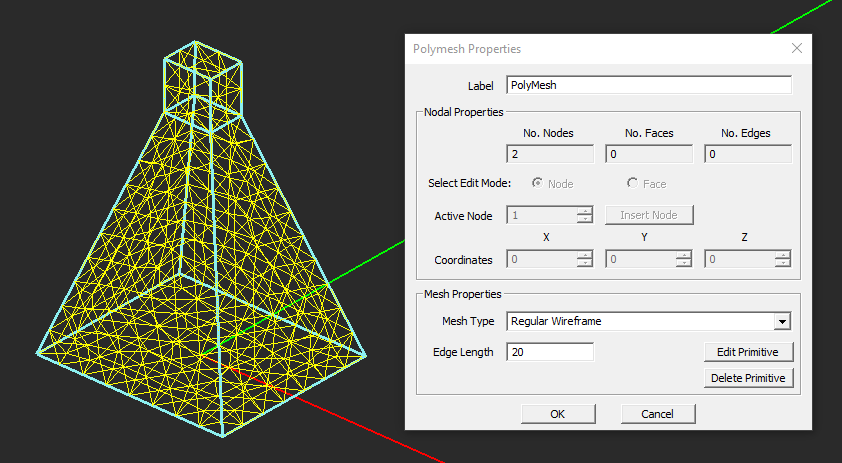Click the No. Faces field
Screen dimensions: 842x463
click(649, 154)
